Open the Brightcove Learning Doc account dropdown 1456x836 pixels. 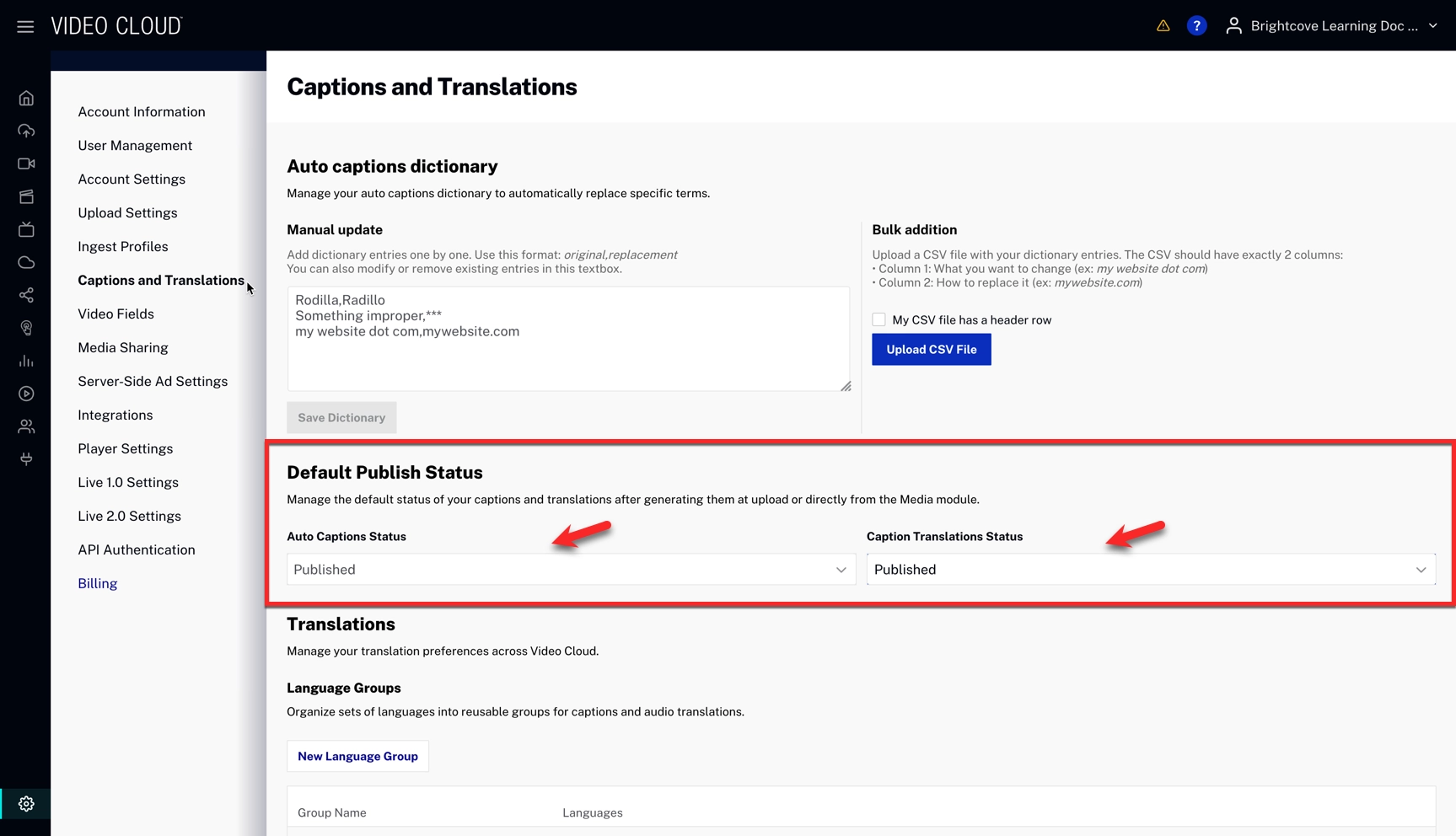pos(1332,26)
